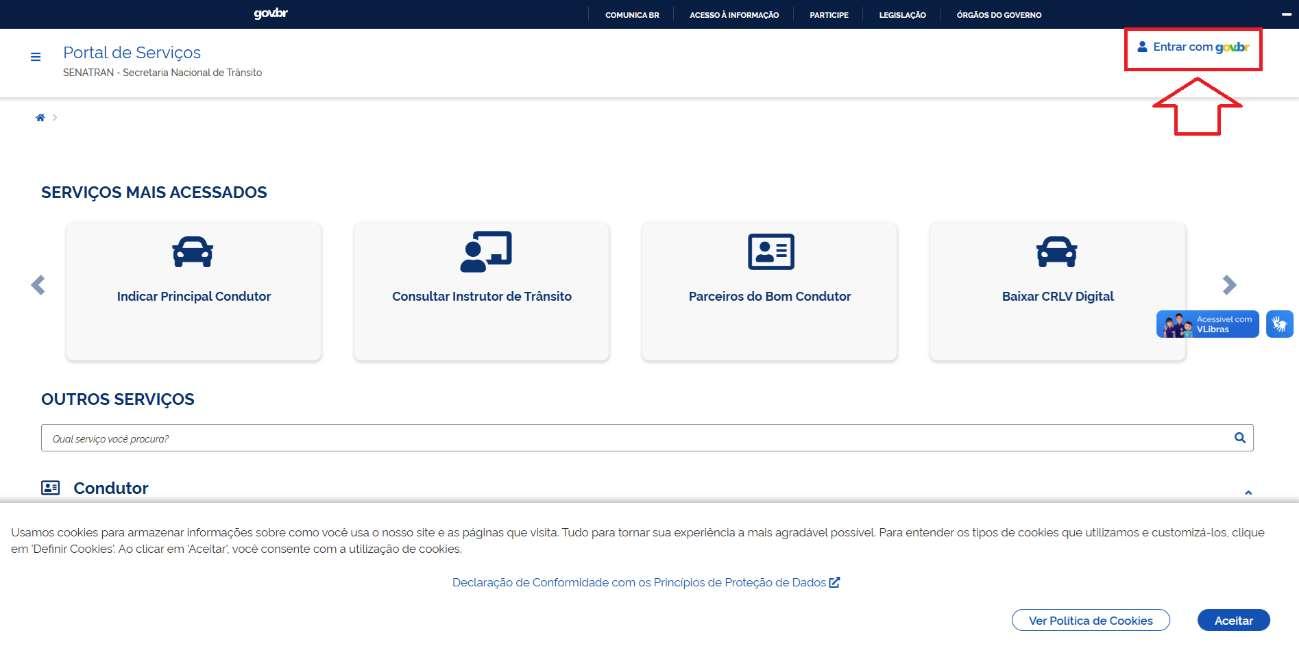The image size is (1299, 646).
Task: Collapse the Condutor section chevron
Action: [x=1248, y=493]
